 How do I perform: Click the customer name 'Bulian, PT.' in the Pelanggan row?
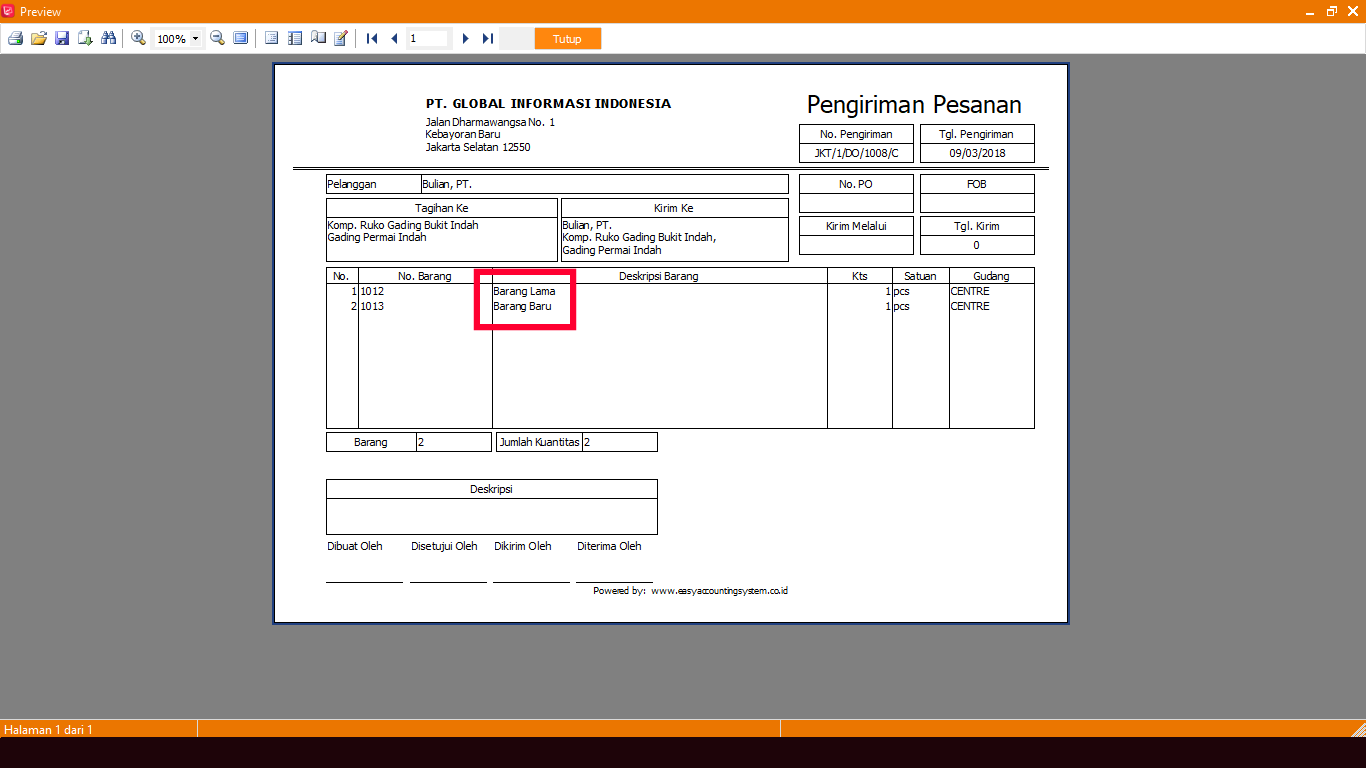point(446,184)
